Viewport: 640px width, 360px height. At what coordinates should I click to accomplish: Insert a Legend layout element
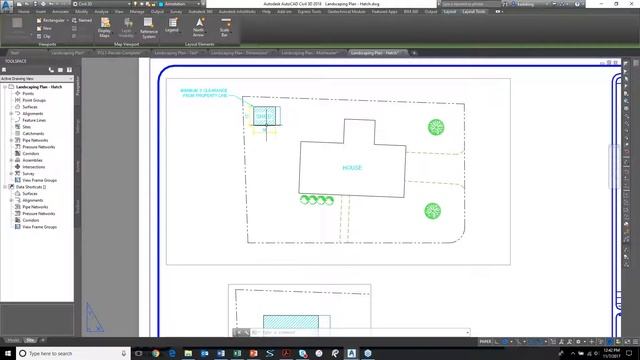tap(172, 25)
